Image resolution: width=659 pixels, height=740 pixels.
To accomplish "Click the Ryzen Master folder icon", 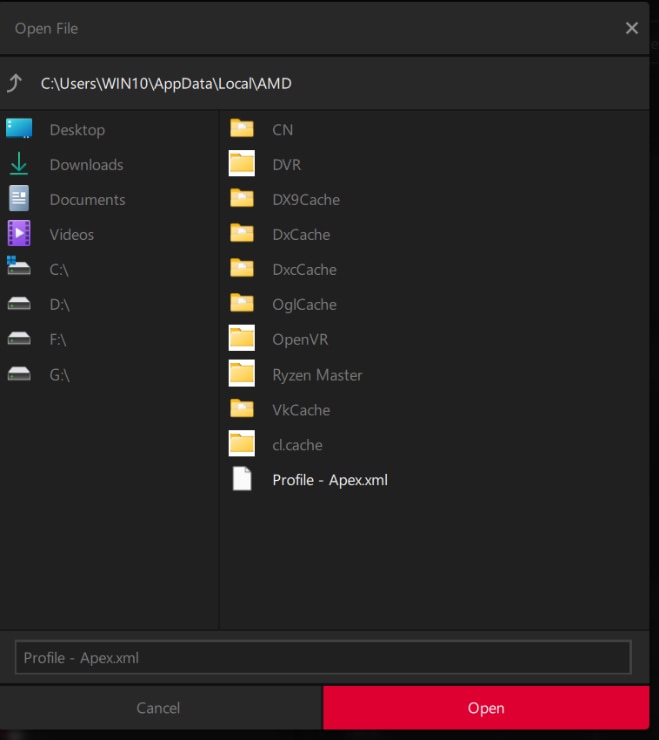I will pyautogui.click(x=242, y=373).
